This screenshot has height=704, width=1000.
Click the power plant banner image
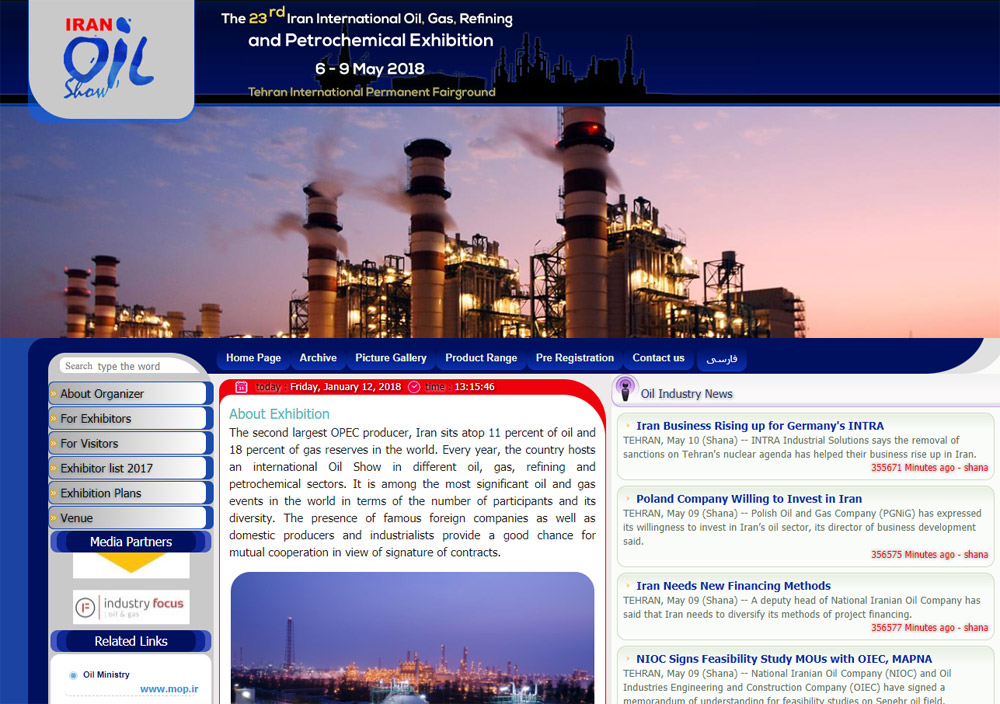500,222
